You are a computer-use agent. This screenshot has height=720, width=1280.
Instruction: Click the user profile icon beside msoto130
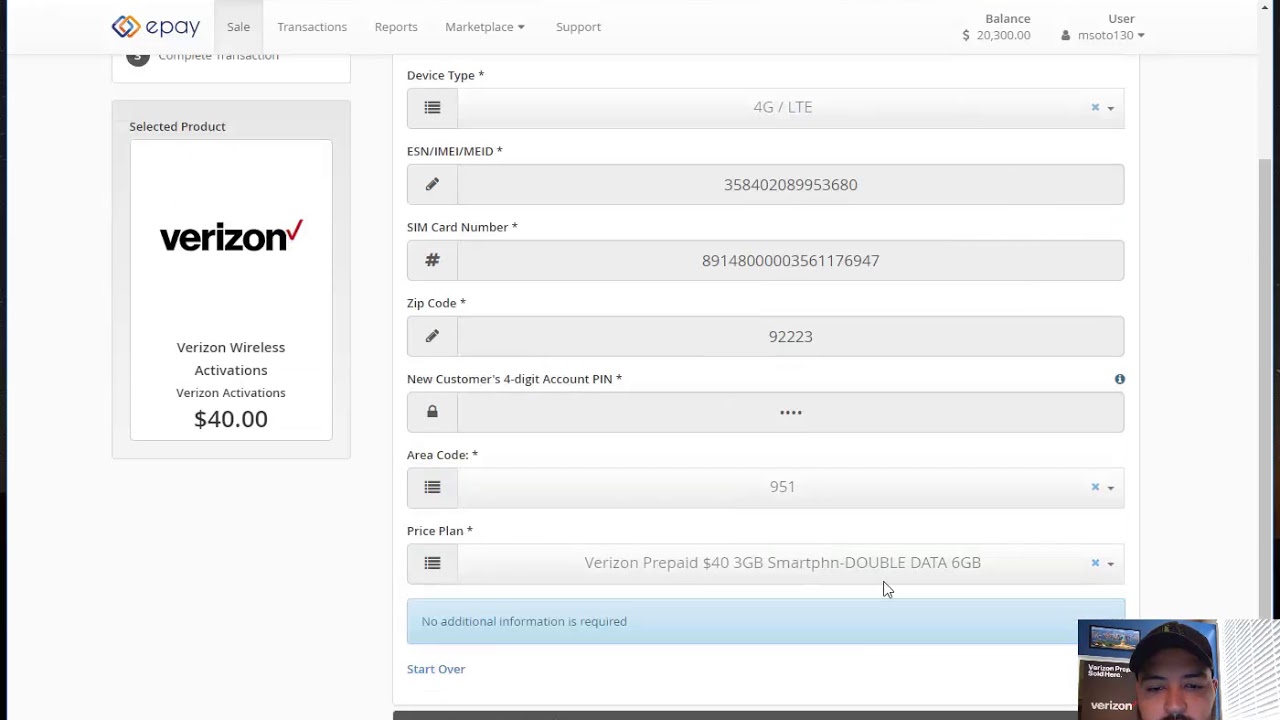[1066, 35]
